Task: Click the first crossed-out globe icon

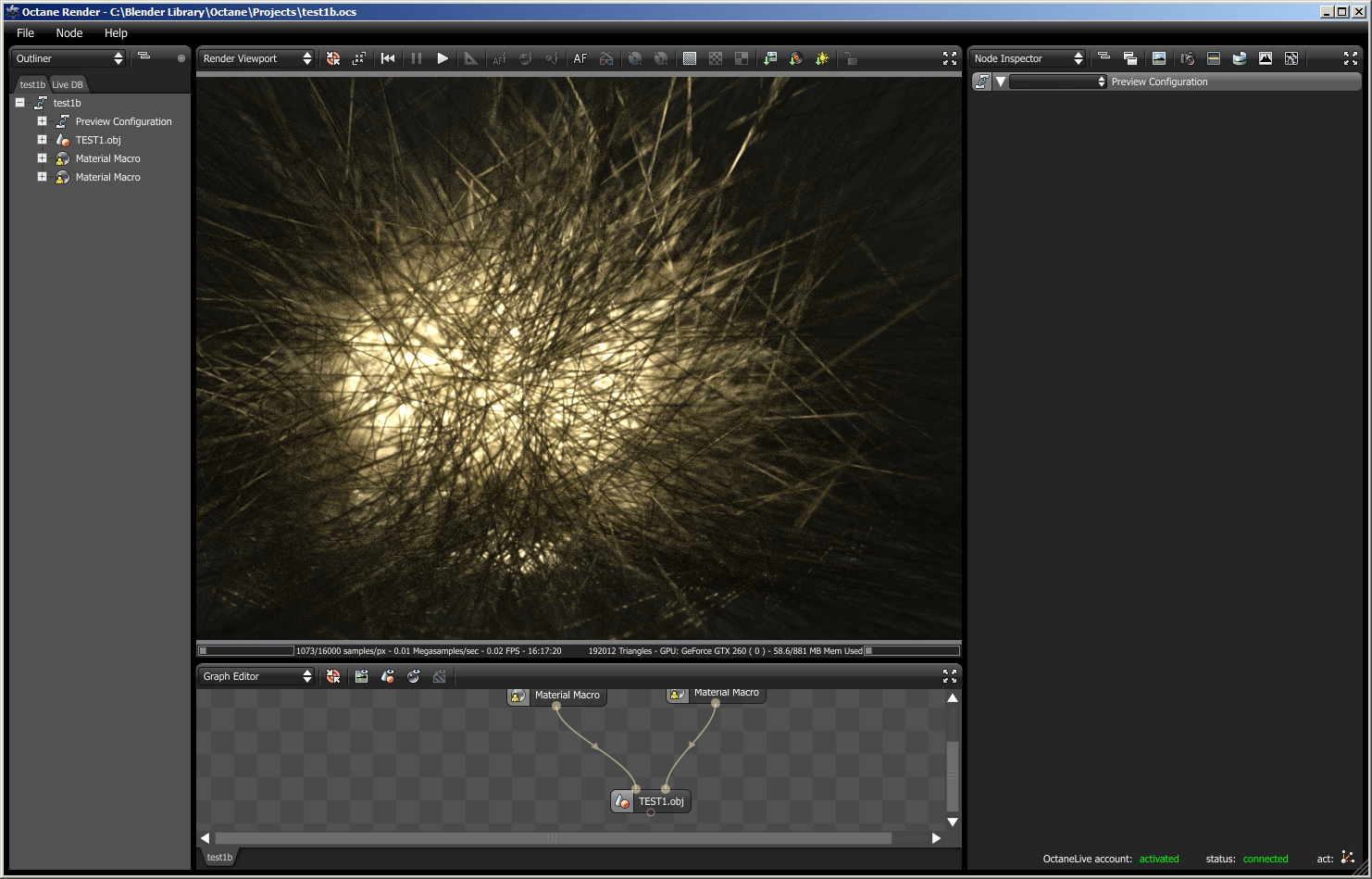Action: coord(635,58)
